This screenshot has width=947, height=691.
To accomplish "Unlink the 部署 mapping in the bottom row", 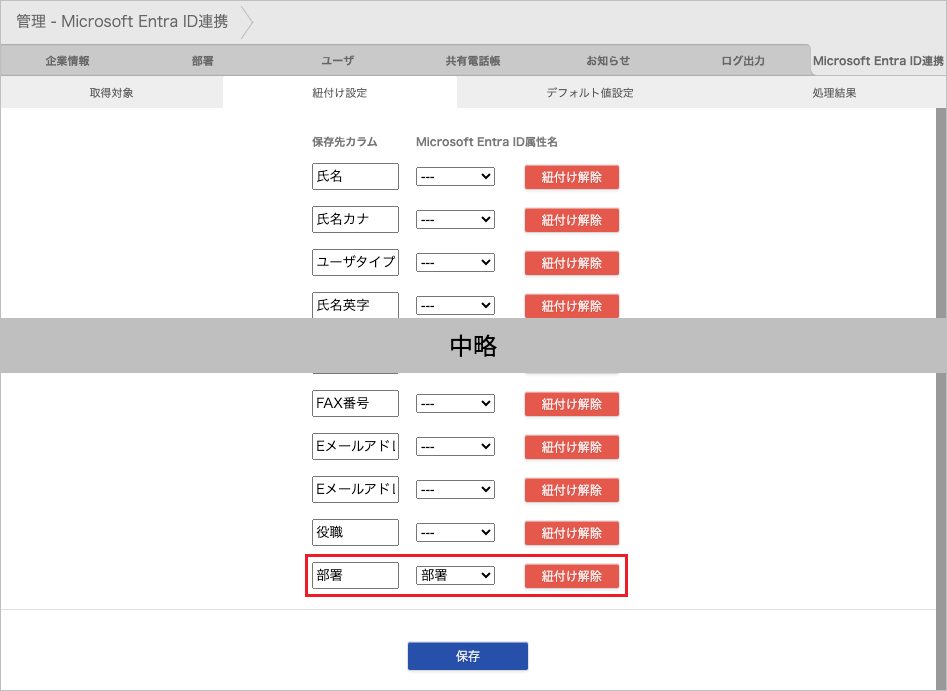I will point(571,576).
